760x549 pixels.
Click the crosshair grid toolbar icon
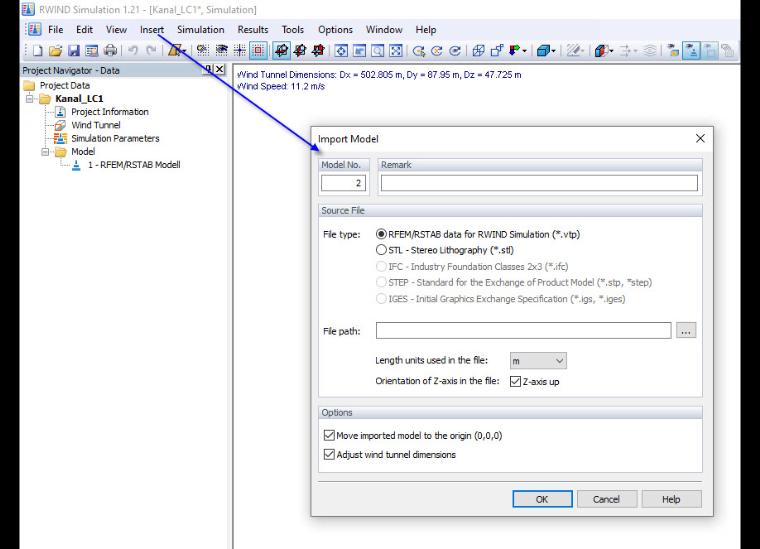(240, 50)
